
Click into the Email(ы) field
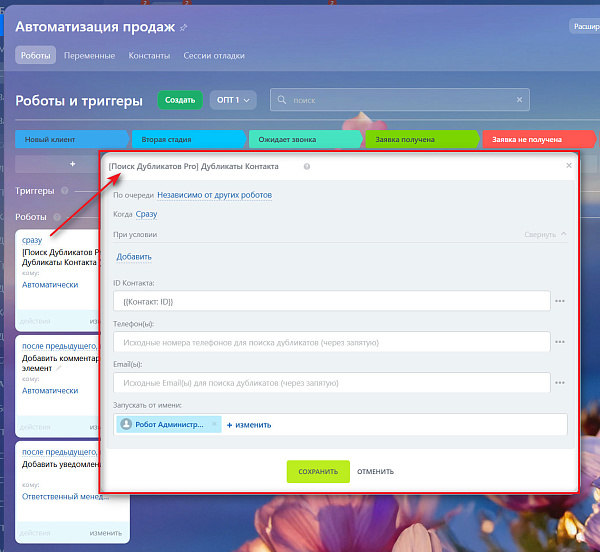pyautogui.click(x=332, y=383)
